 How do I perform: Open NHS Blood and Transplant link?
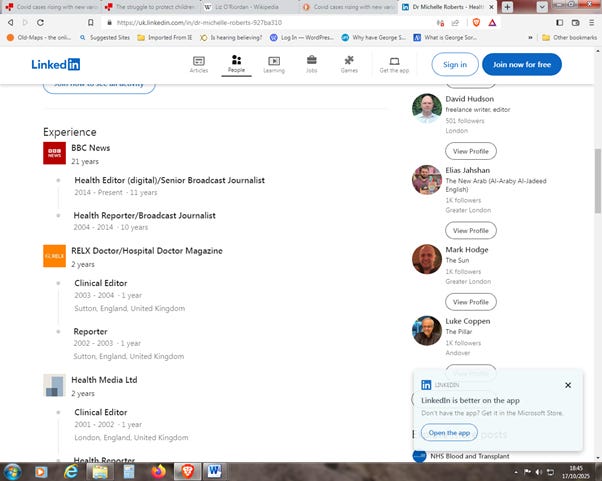[470, 456]
